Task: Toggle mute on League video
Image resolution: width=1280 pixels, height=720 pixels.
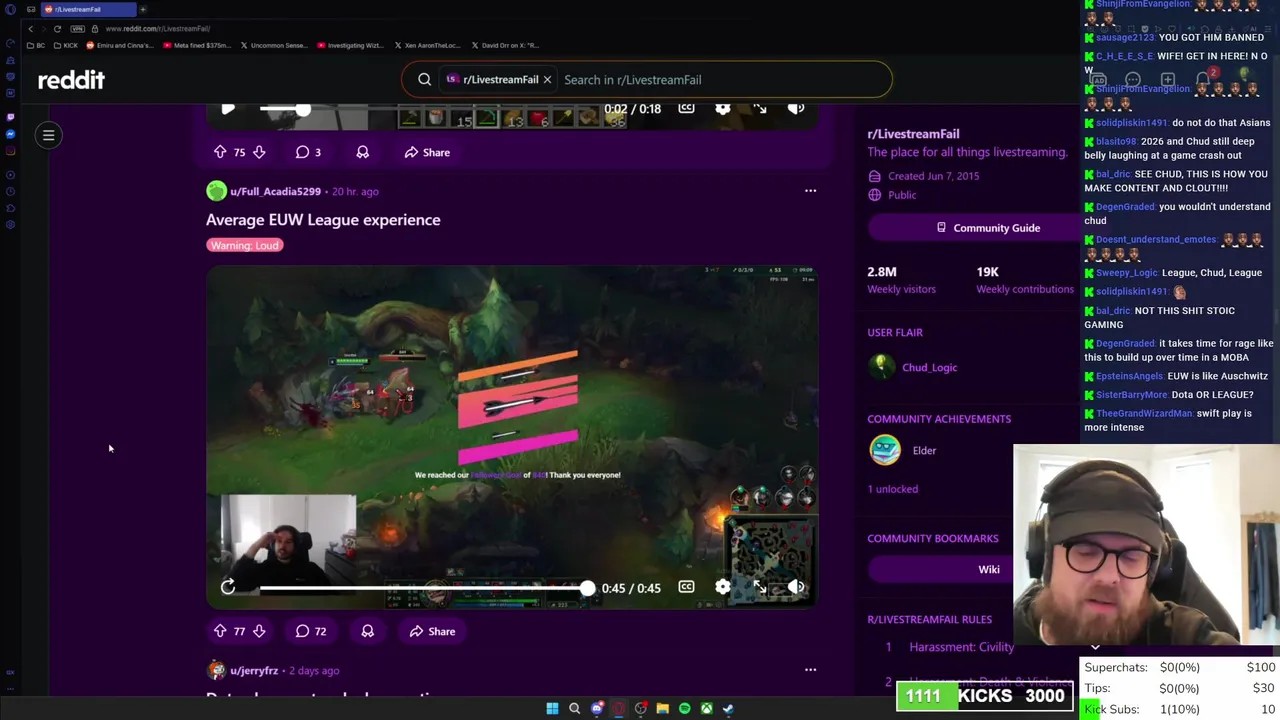Action: (796, 587)
